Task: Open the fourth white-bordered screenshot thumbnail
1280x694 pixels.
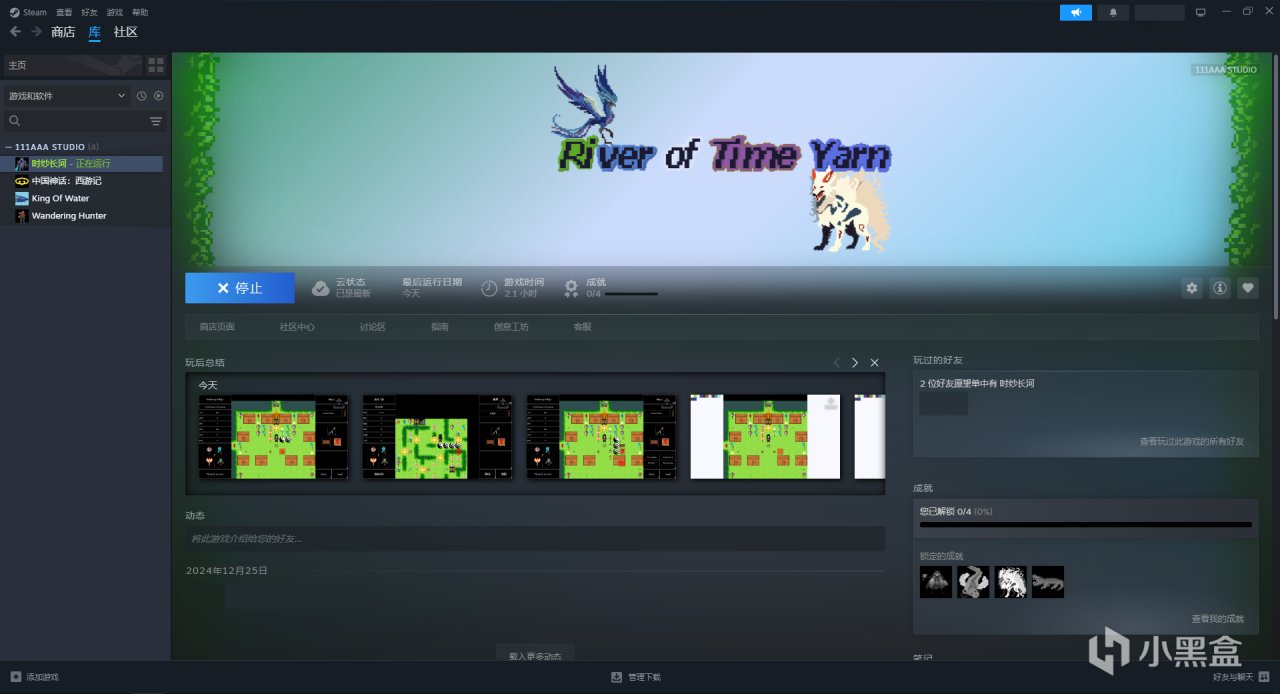Action: click(x=765, y=437)
